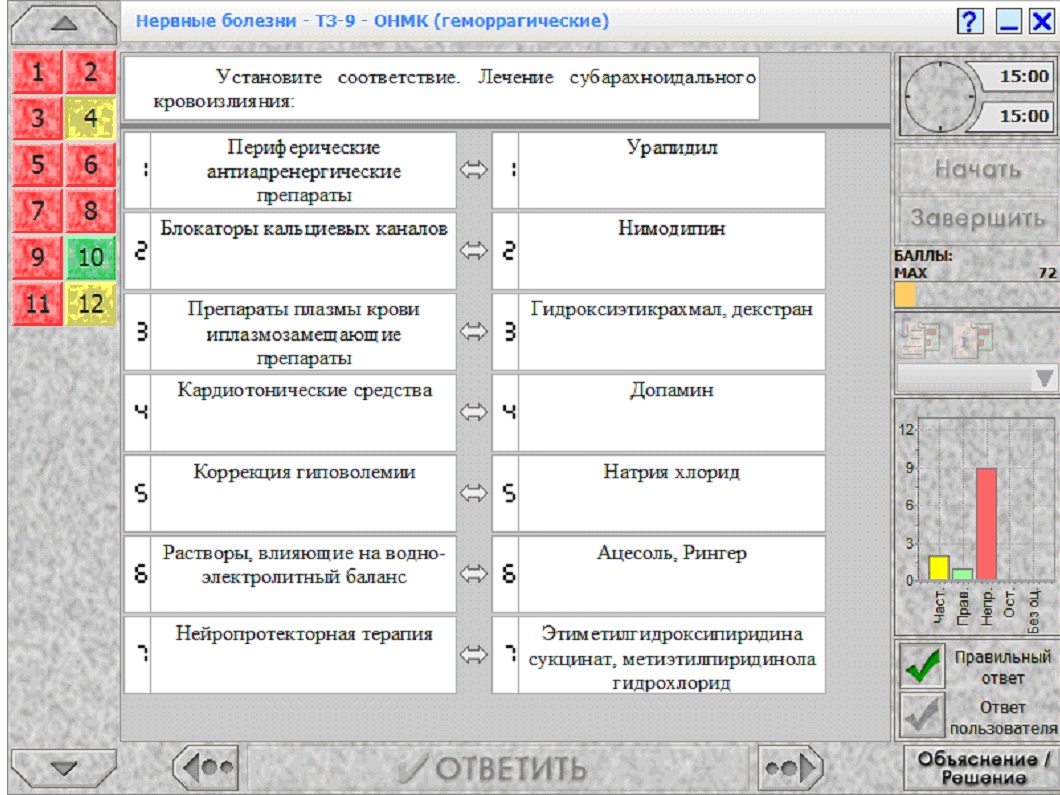The image size is (1060, 795).
Task: Close the test window
Action: pos(1042,22)
